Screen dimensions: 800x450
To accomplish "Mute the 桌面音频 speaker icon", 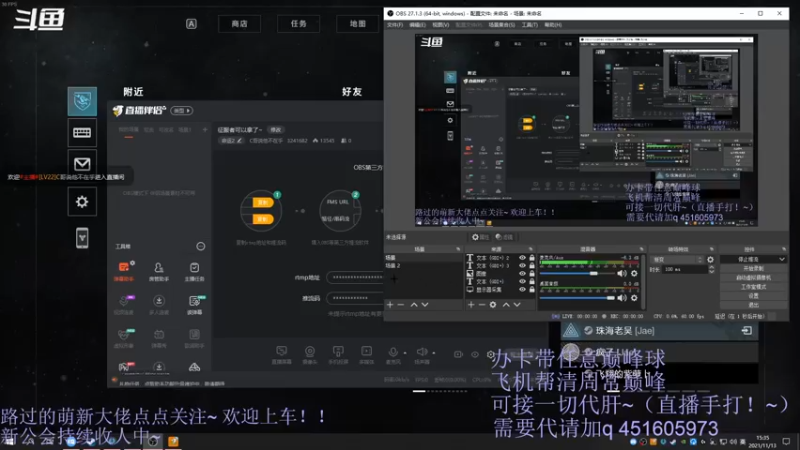I will click(622, 298).
